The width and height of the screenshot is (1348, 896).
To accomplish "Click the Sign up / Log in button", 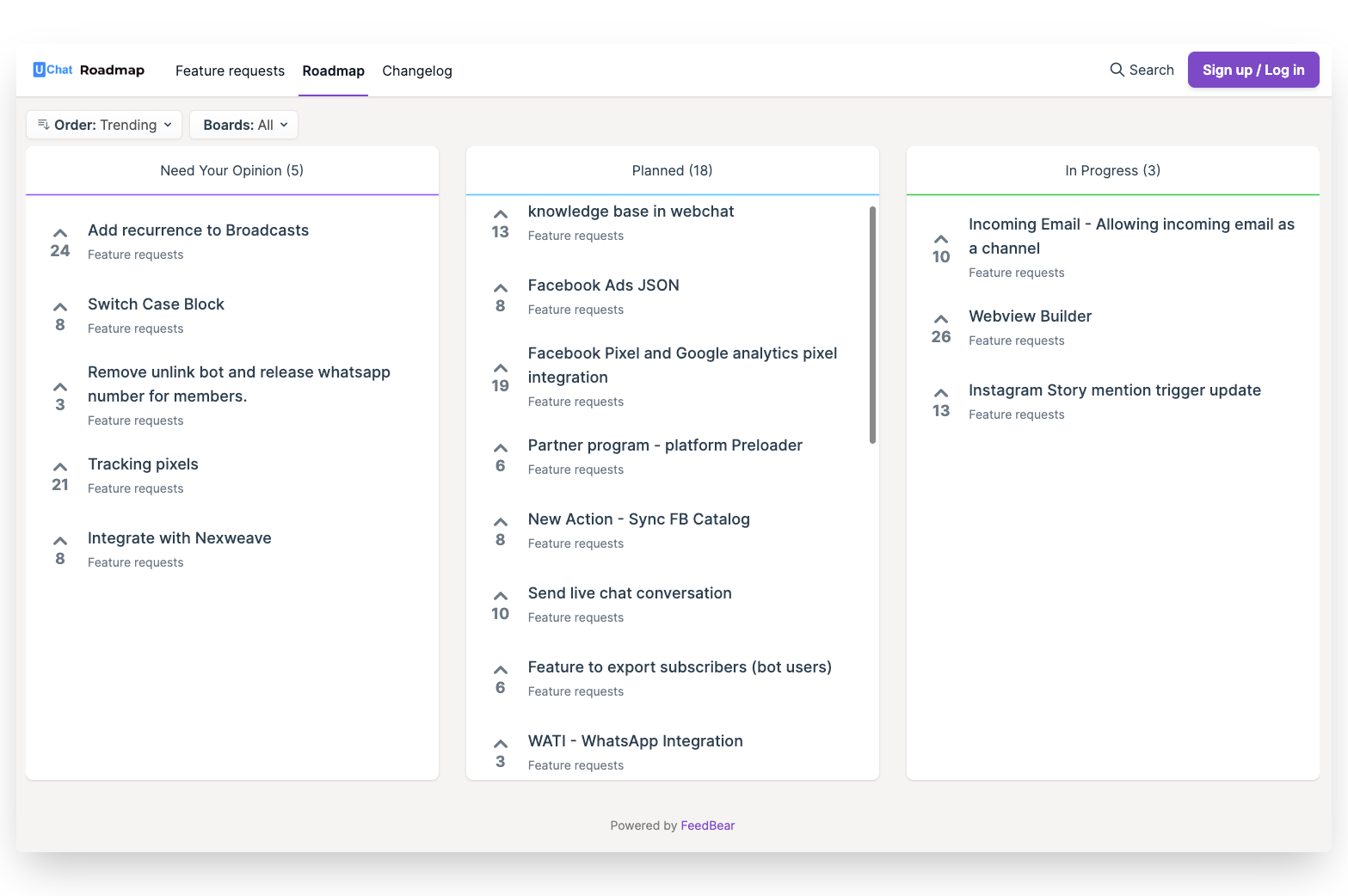I will pos(1253,70).
